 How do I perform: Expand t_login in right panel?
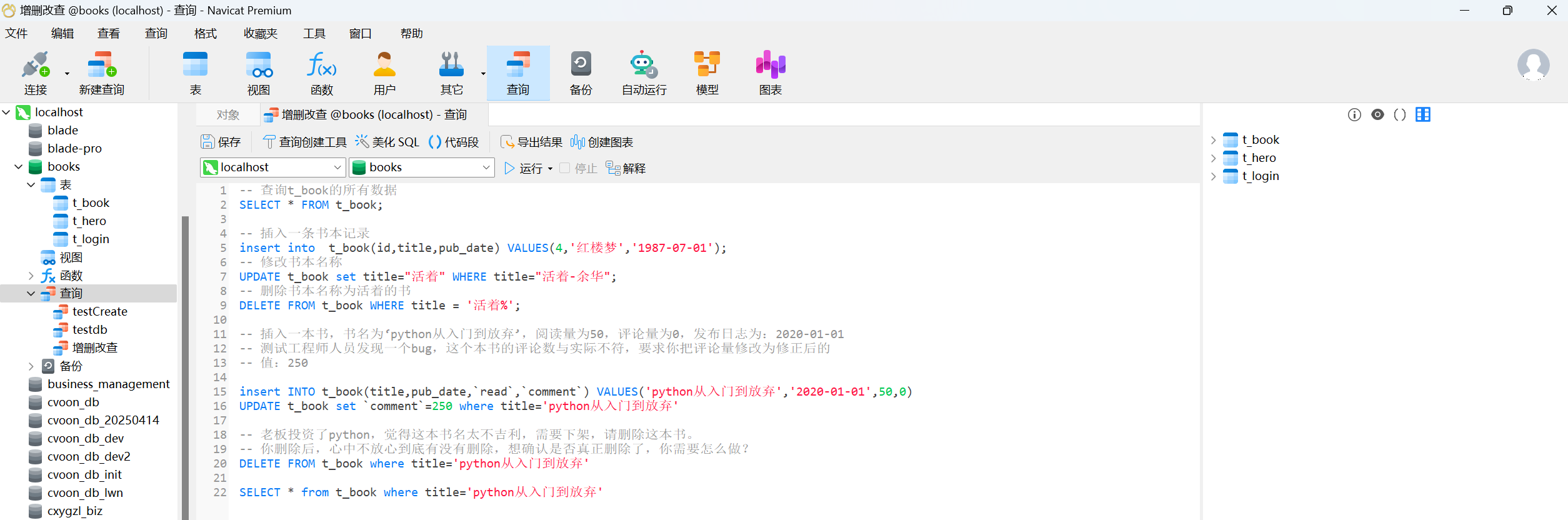[1213, 176]
